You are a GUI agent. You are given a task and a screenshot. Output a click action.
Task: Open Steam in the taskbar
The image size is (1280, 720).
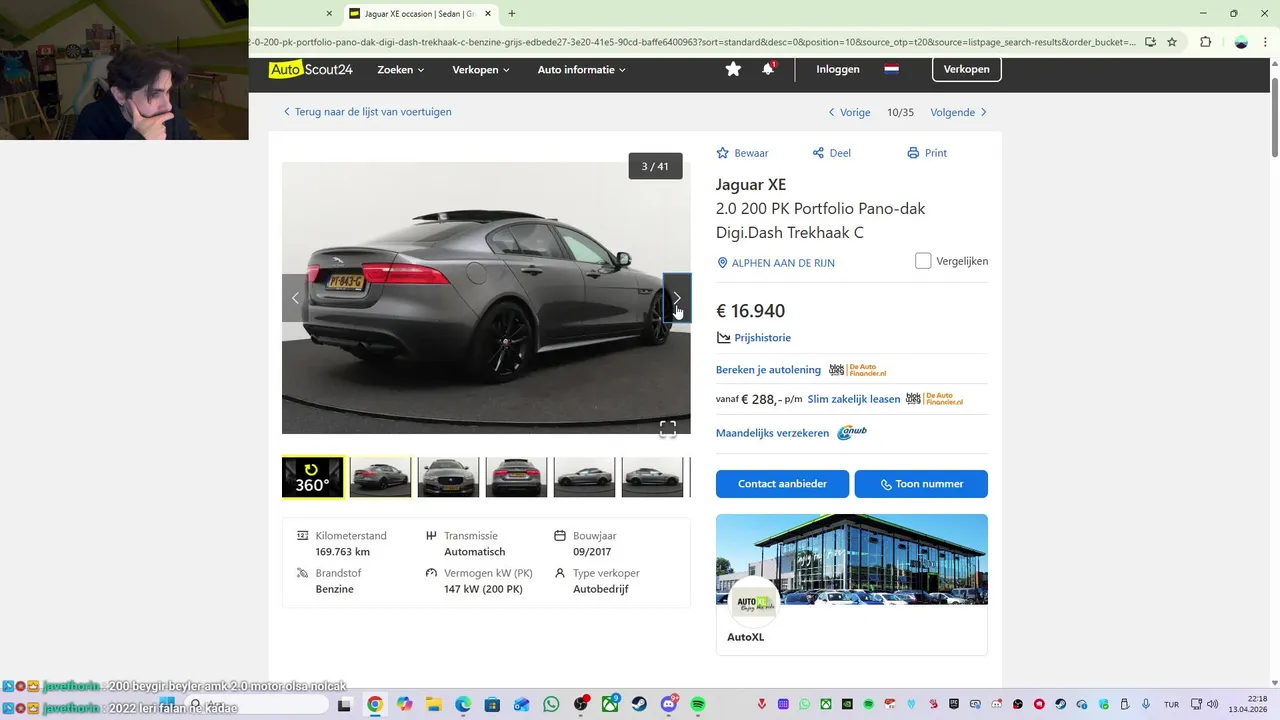click(x=639, y=704)
